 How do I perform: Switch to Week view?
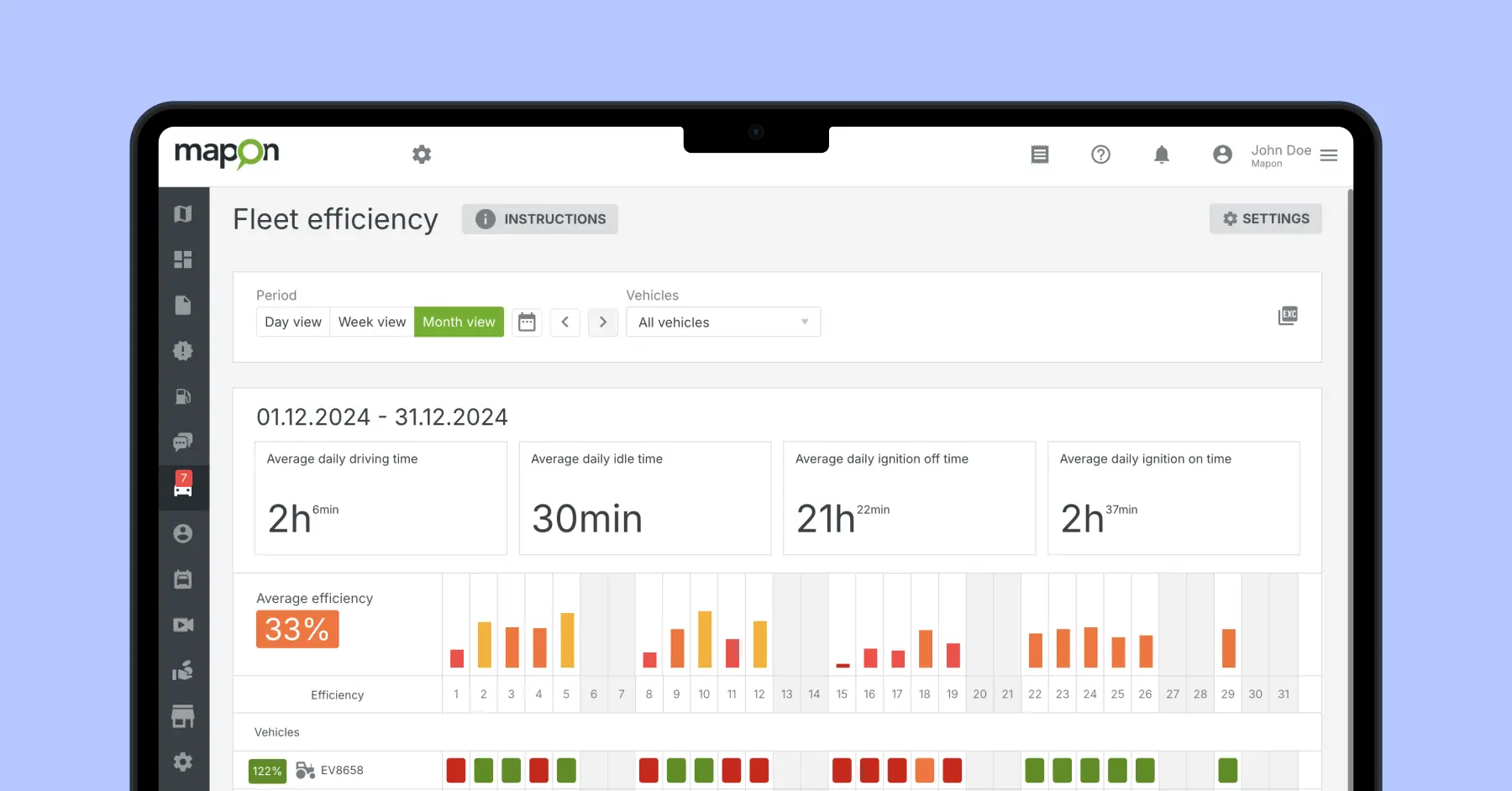(x=372, y=322)
